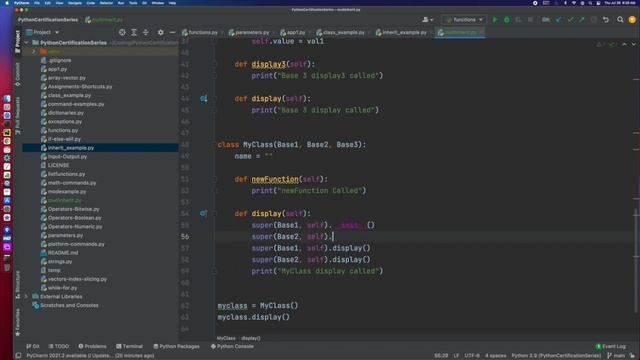The height and width of the screenshot is (360, 640).
Task: Open Search Everywhere magnifier icon
Action: pos(620,20)
